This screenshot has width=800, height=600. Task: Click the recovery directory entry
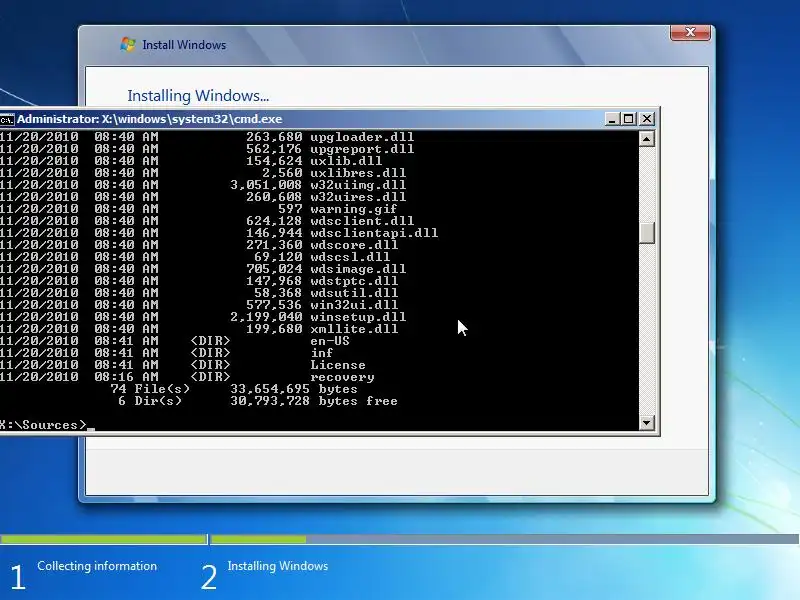click(x=342, y=377)
